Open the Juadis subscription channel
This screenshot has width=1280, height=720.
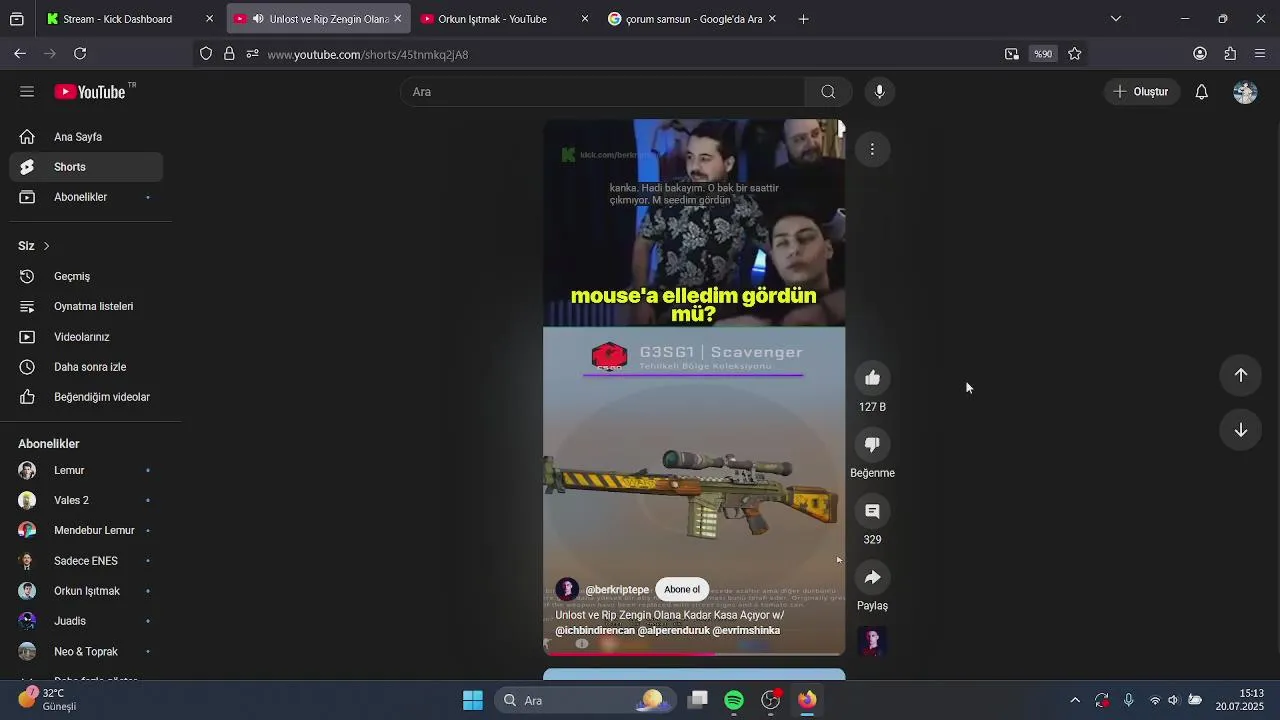pos(86,621)
